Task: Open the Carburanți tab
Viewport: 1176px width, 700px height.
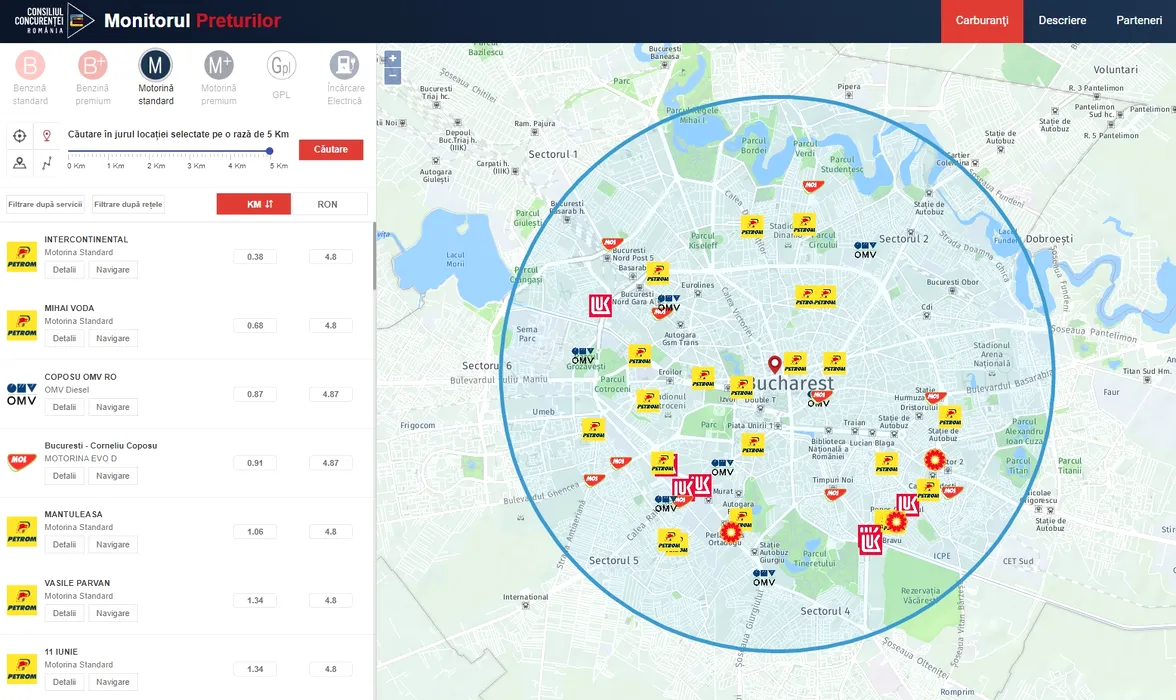Action: (x=982, y=20)
